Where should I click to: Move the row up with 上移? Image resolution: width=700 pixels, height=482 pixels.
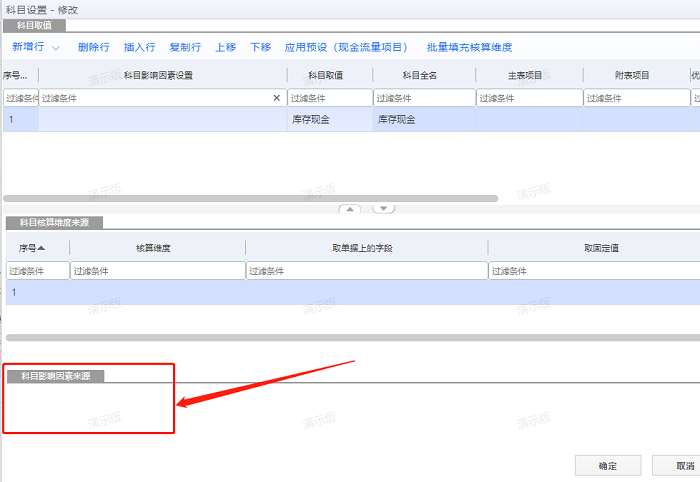(226, 47)
